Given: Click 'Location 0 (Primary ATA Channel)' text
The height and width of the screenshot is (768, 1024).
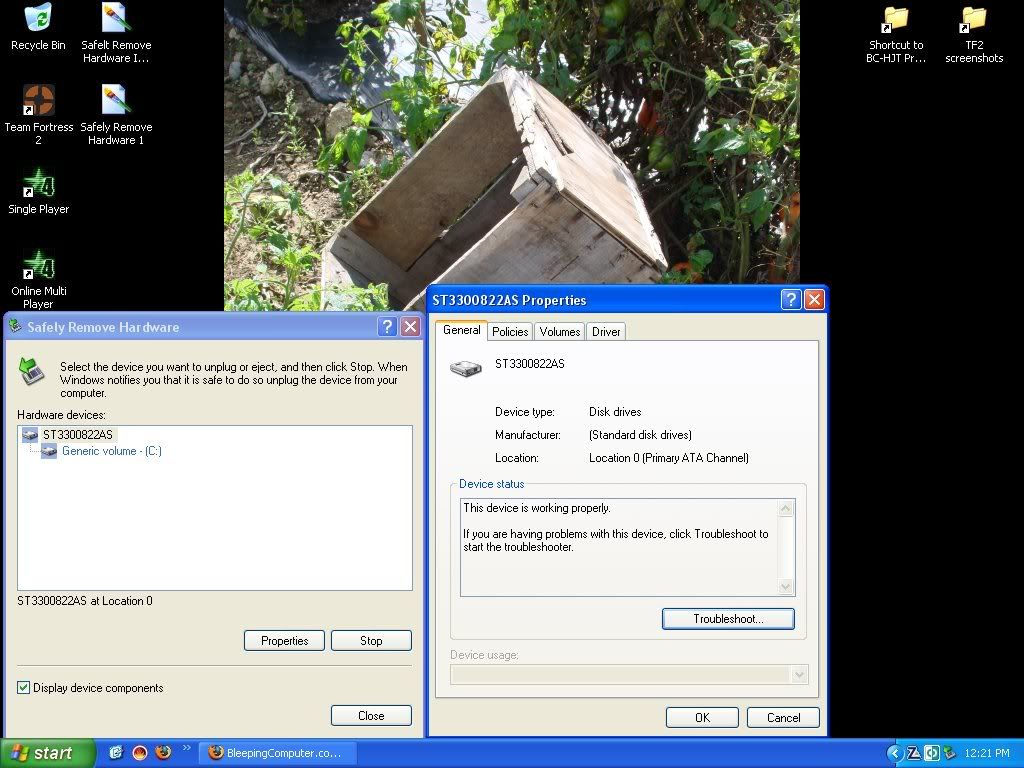Looking at the screenshot, I should click(669, 458).
